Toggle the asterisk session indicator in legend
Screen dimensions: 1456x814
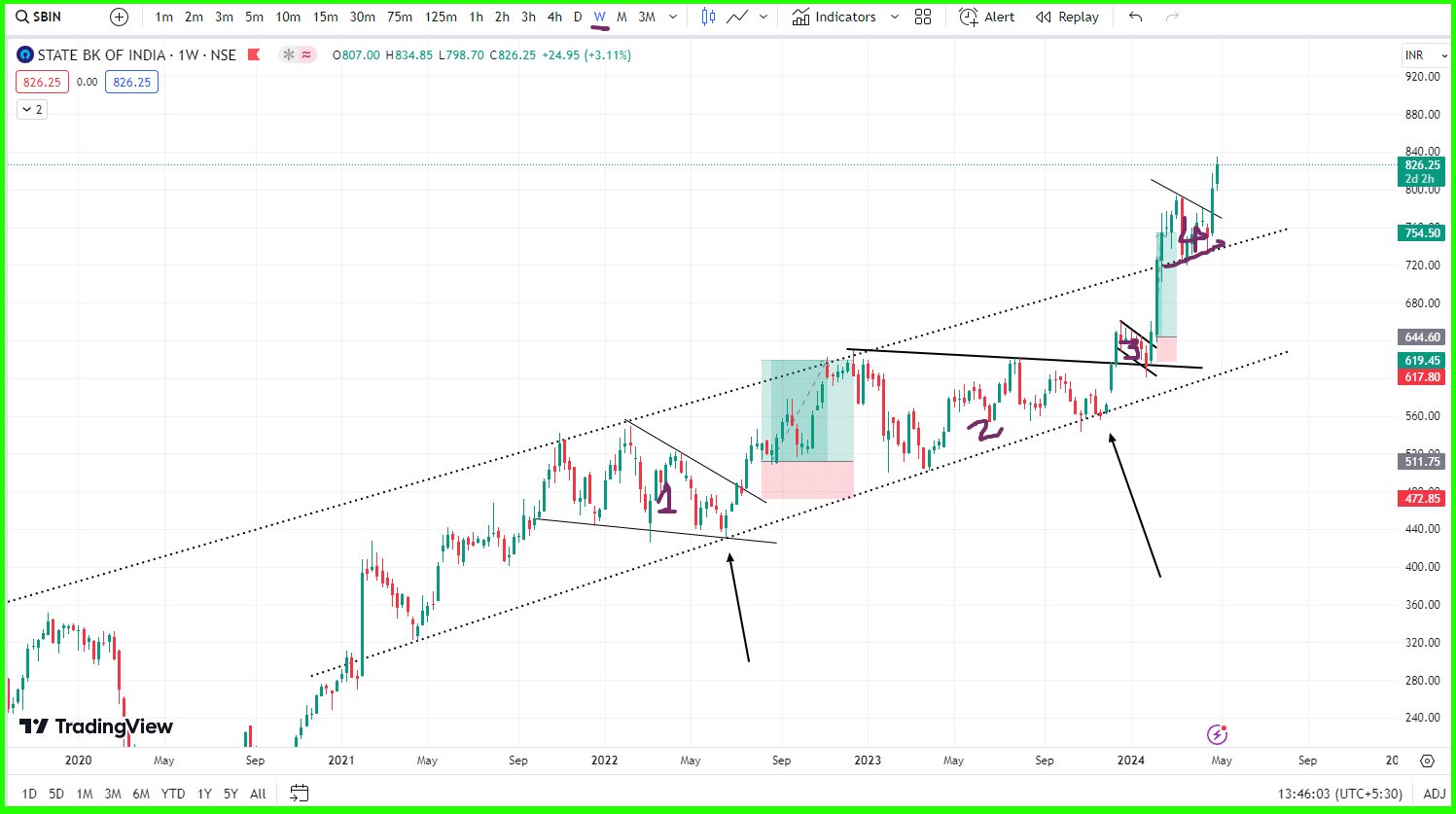288,54
